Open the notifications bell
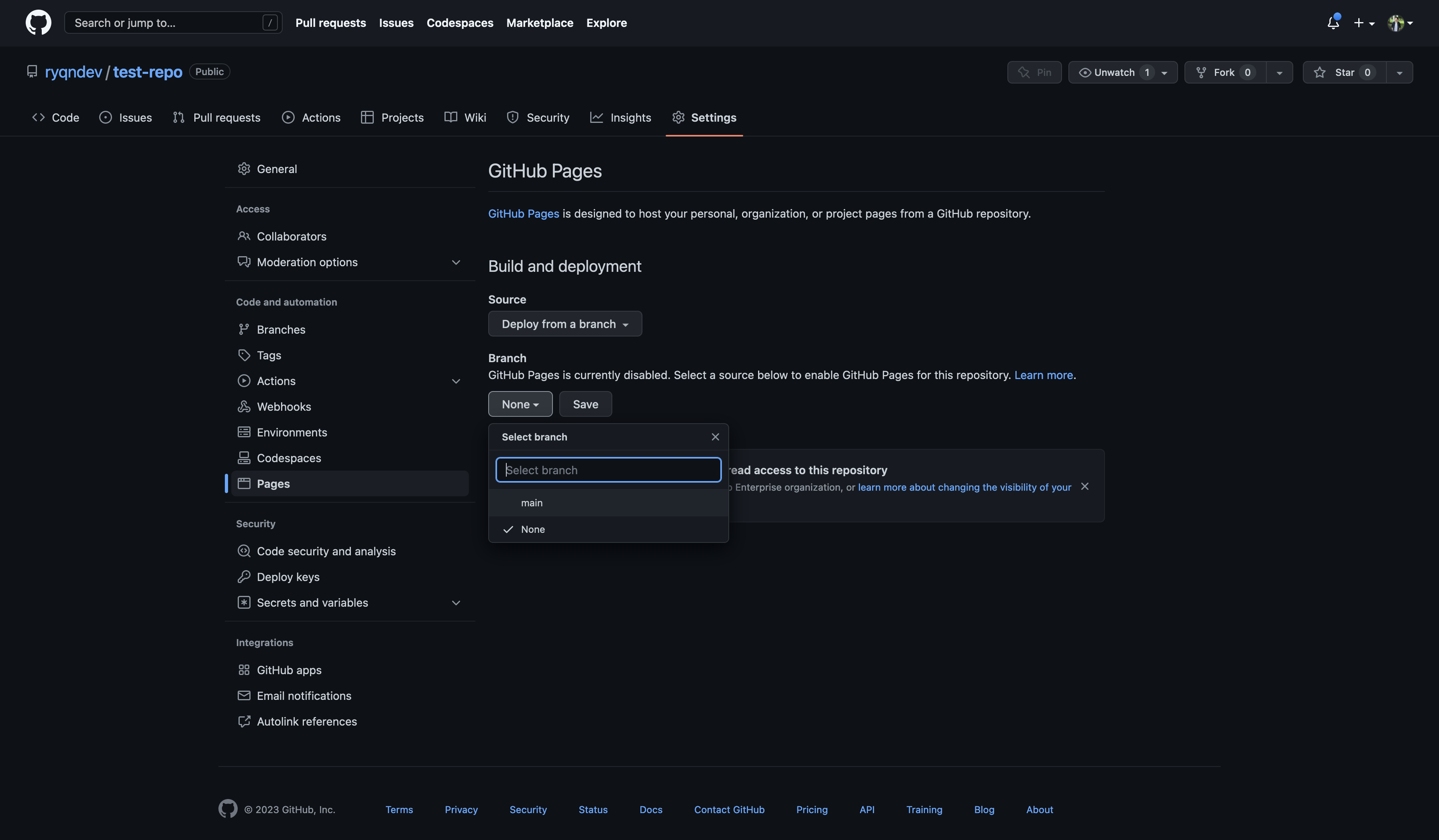 (x=1333, y=23)
